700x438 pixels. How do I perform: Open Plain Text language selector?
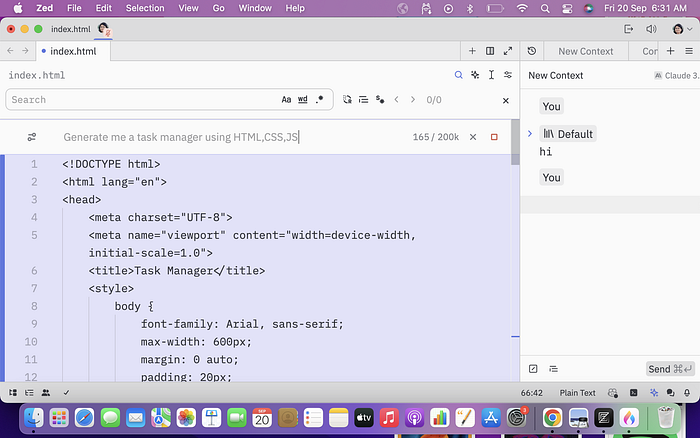click(x=577, y=393)
